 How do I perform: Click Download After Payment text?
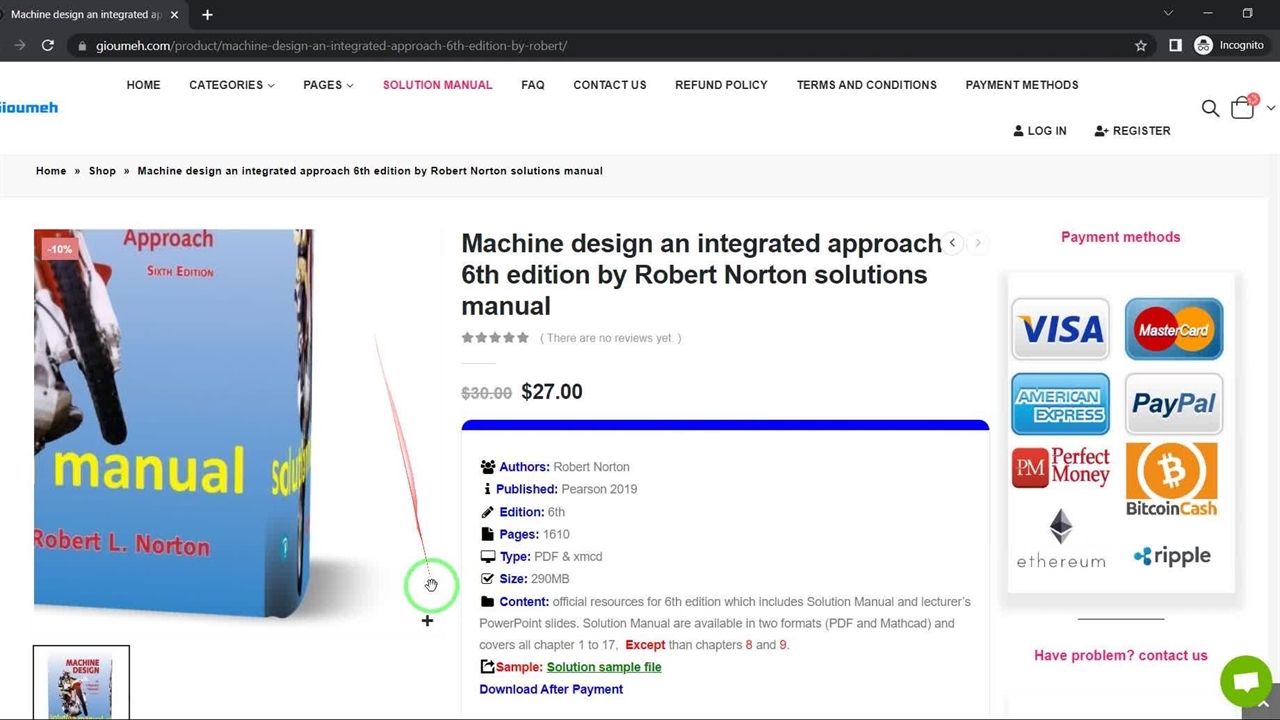(x=551, y=689)
